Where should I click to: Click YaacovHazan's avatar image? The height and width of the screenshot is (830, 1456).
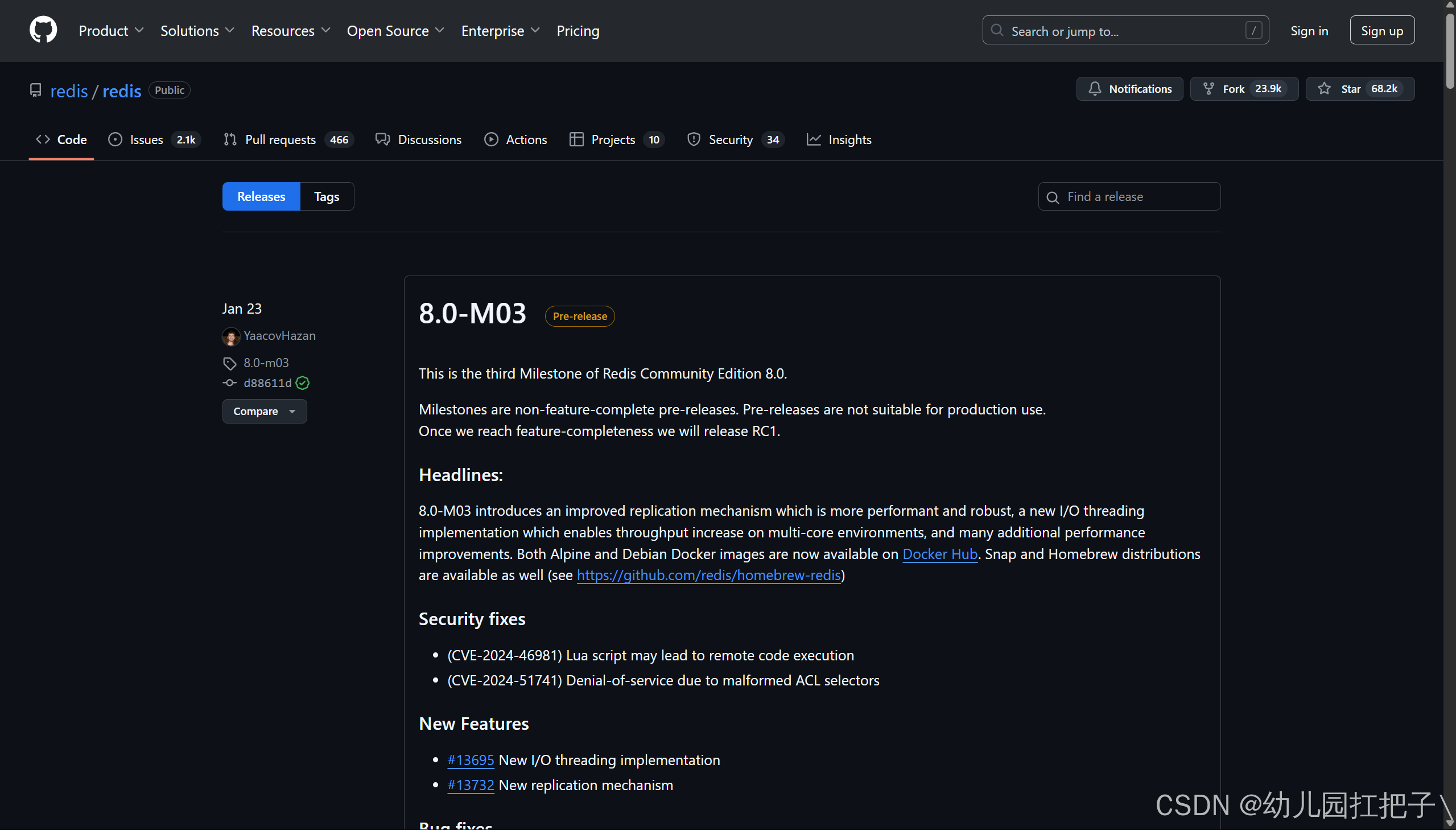[230, 336]
